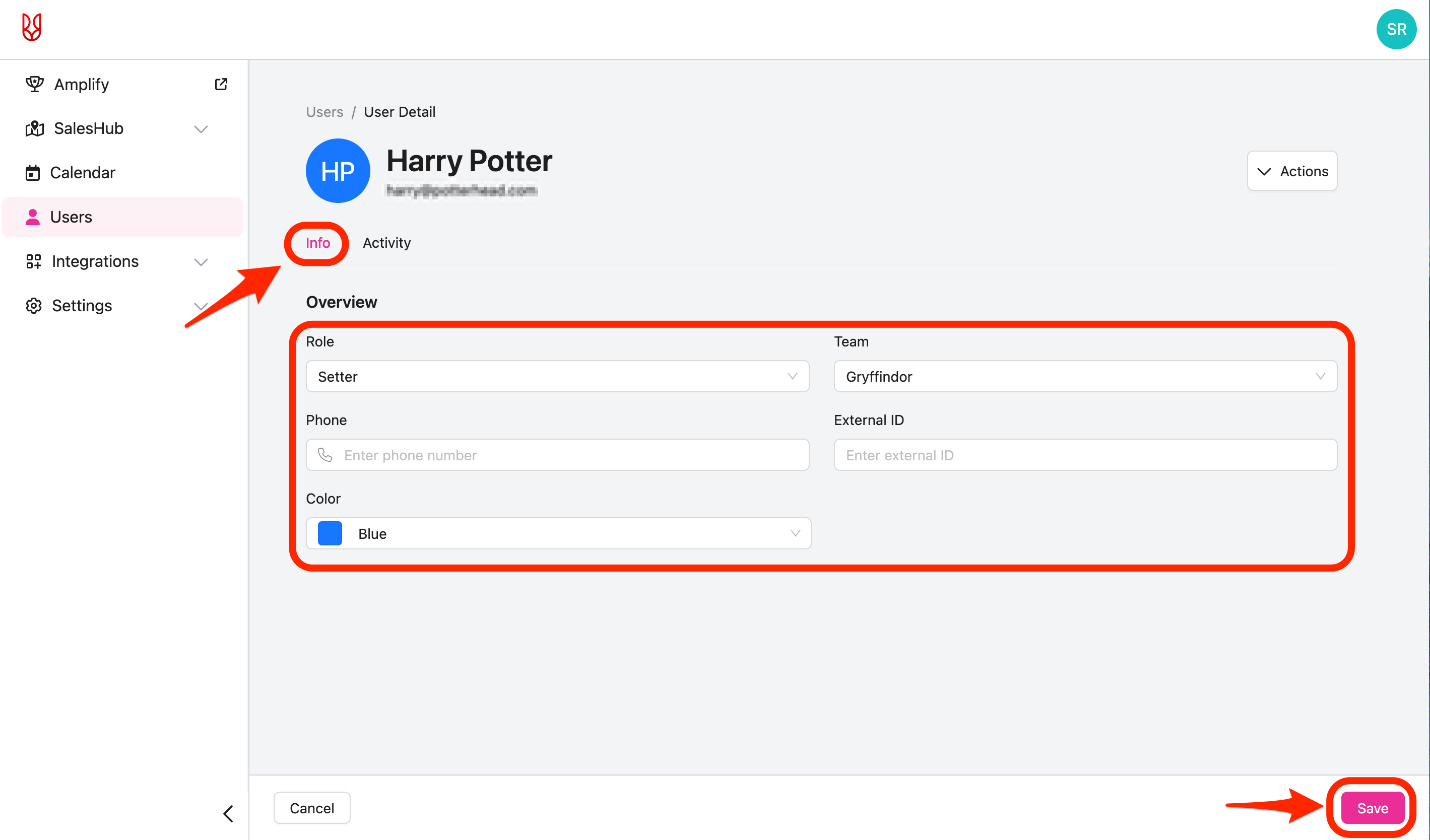The image size is (1430, 840).
Task: Click the red fox logo icon
Action: (32, 27)
